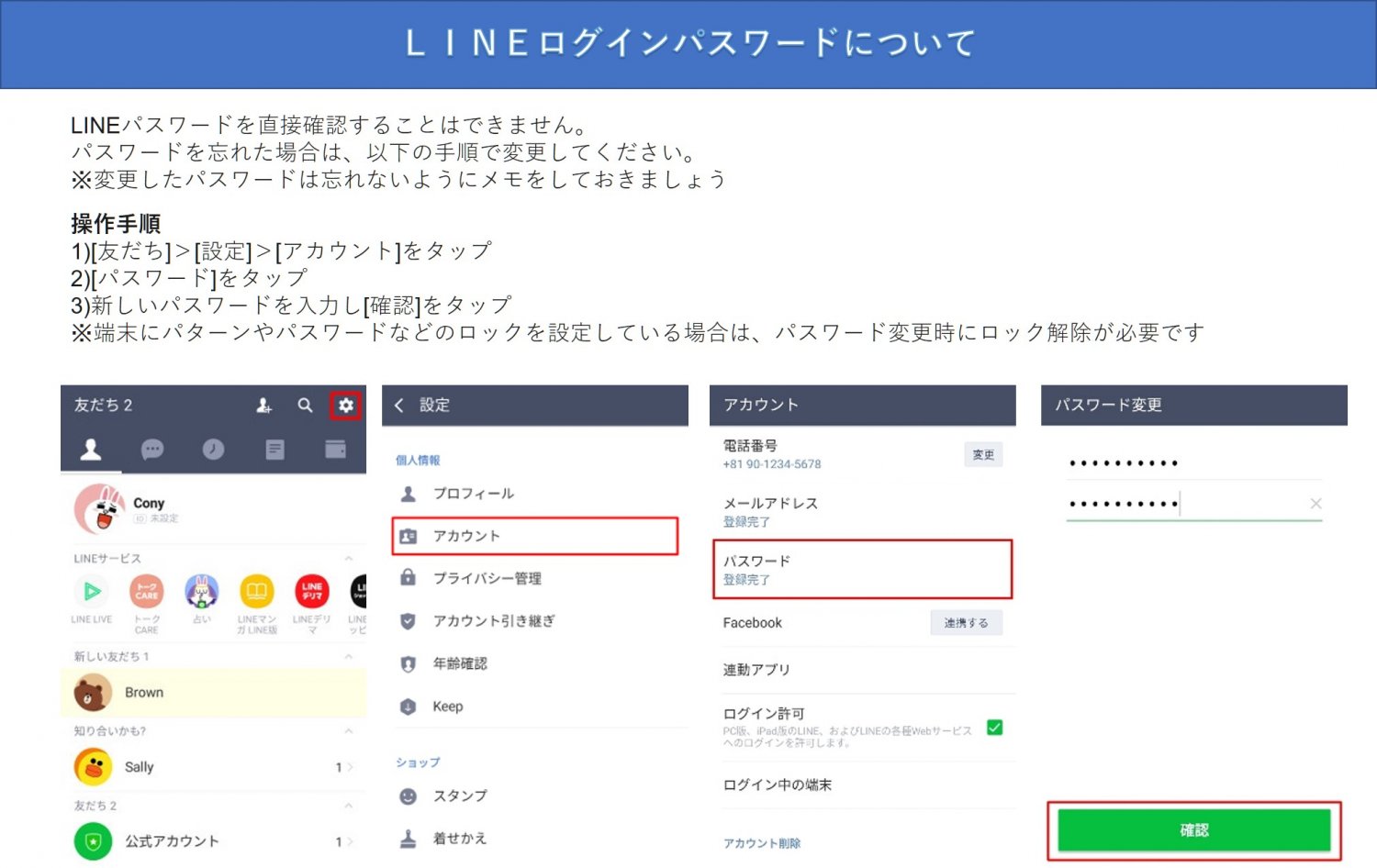Open the LINE LIVE service icon

[92, 592]
